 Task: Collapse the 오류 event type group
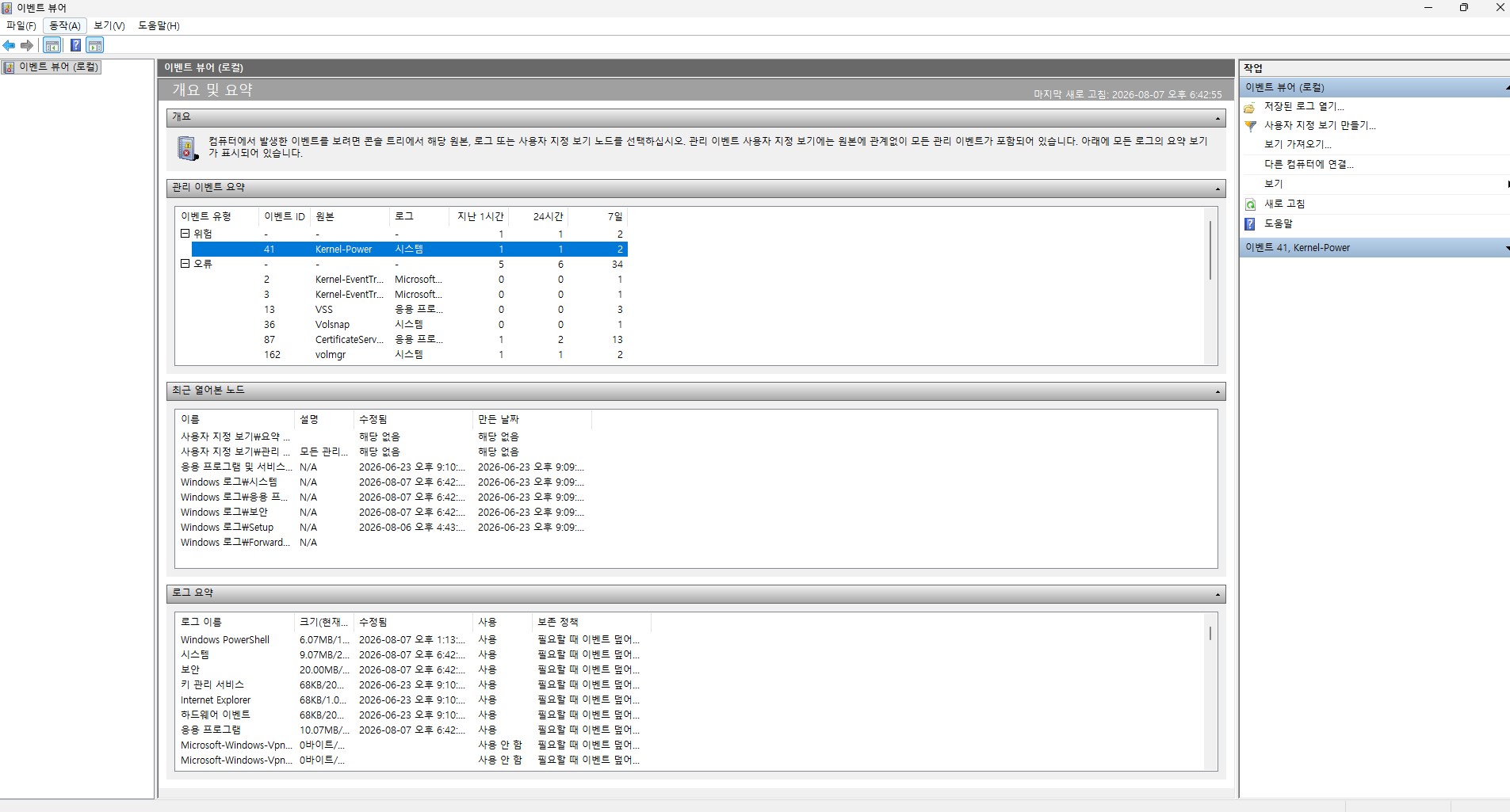[x=185, y=264]
